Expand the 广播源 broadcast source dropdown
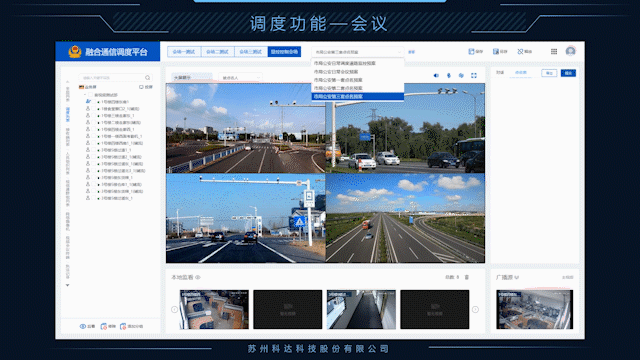640x360 pixels. point(517,278)
